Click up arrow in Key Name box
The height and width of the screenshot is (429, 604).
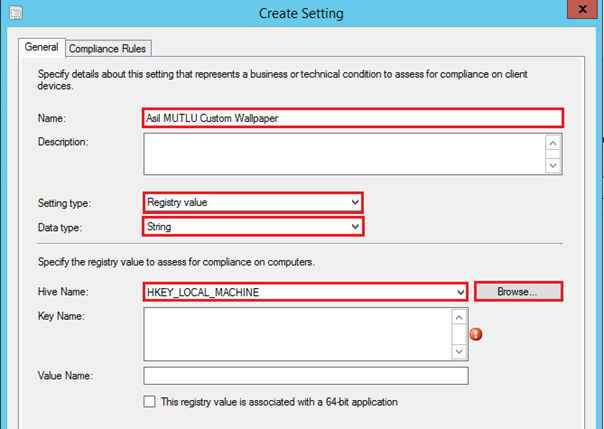[x=459, y=317]
